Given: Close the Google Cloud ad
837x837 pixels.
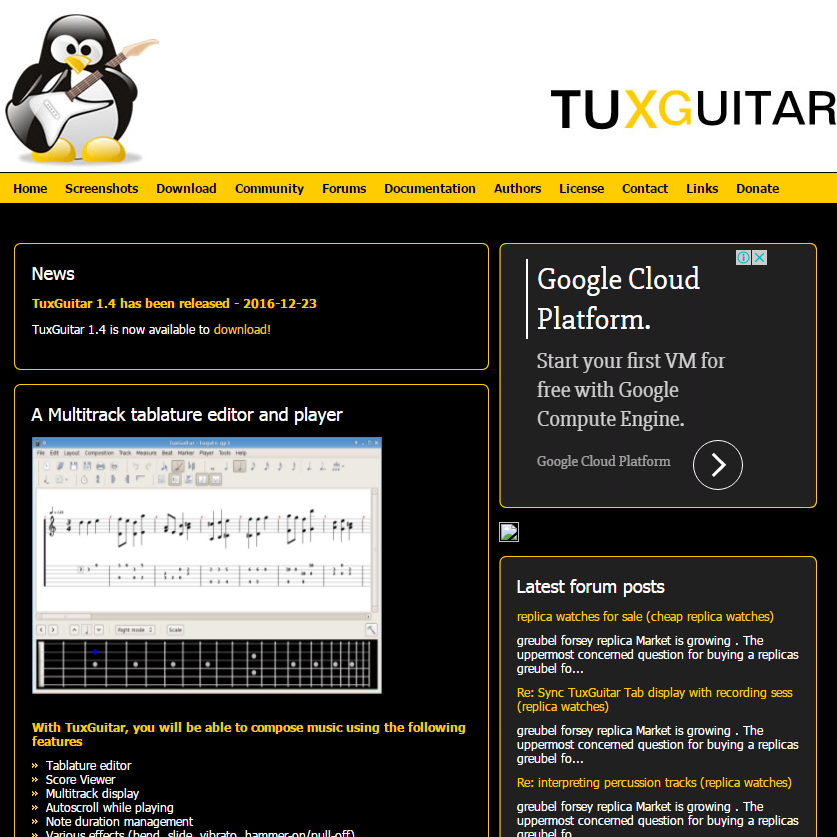Looking at the screenshot, I should [759, 258].
